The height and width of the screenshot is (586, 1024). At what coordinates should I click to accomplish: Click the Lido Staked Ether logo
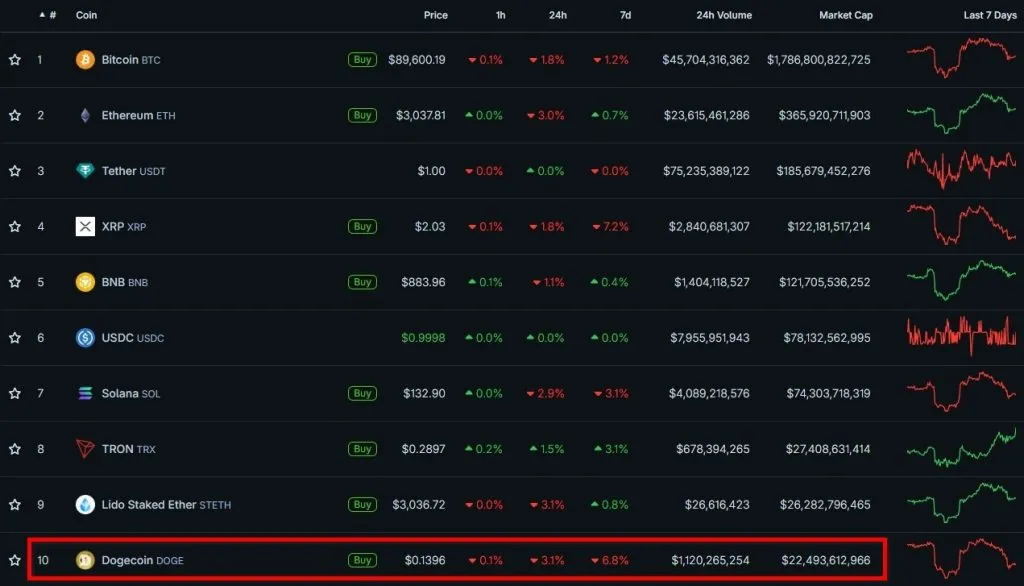85,504
